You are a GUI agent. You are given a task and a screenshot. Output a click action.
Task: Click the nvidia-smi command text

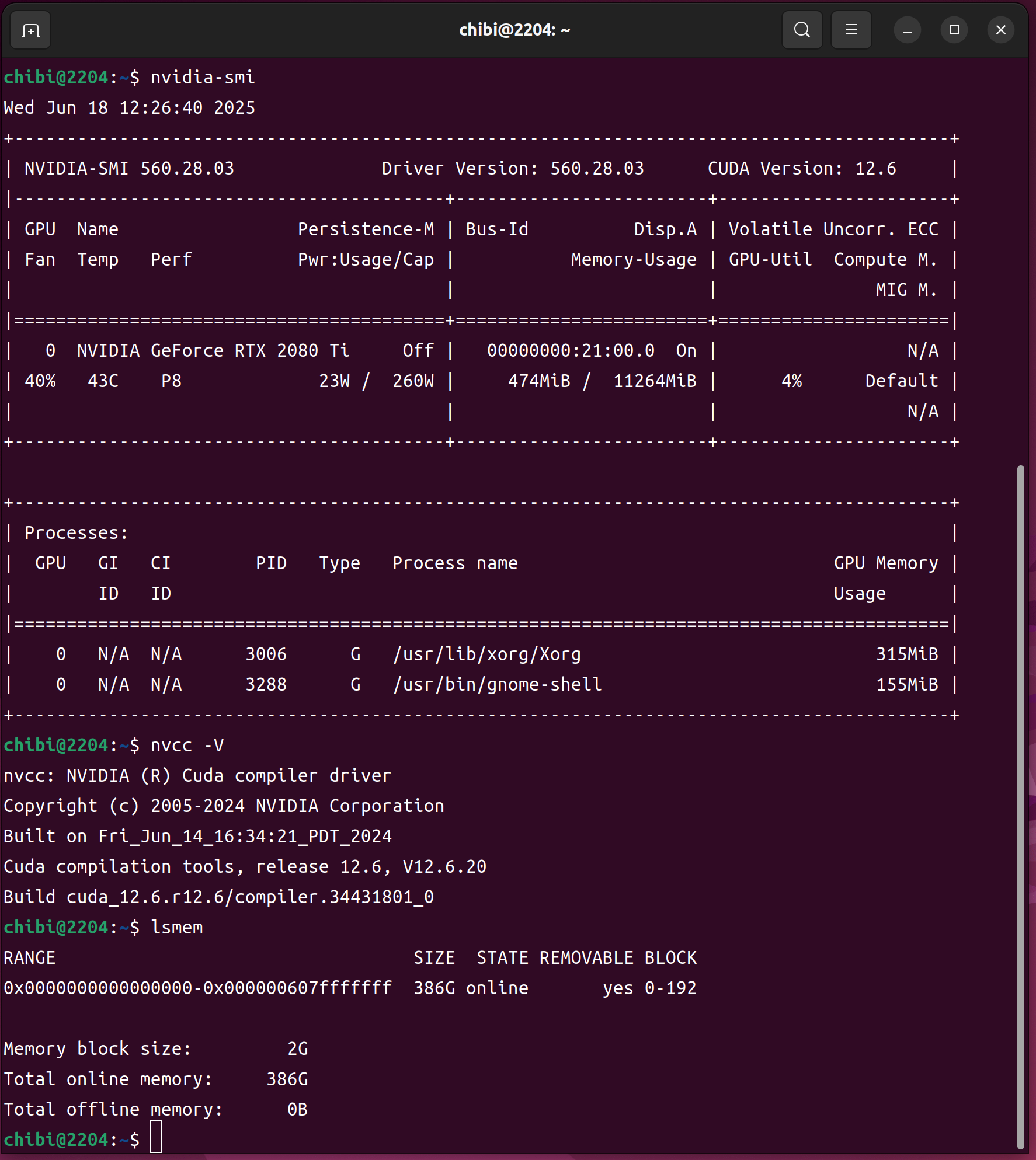[x=203, y=77]
